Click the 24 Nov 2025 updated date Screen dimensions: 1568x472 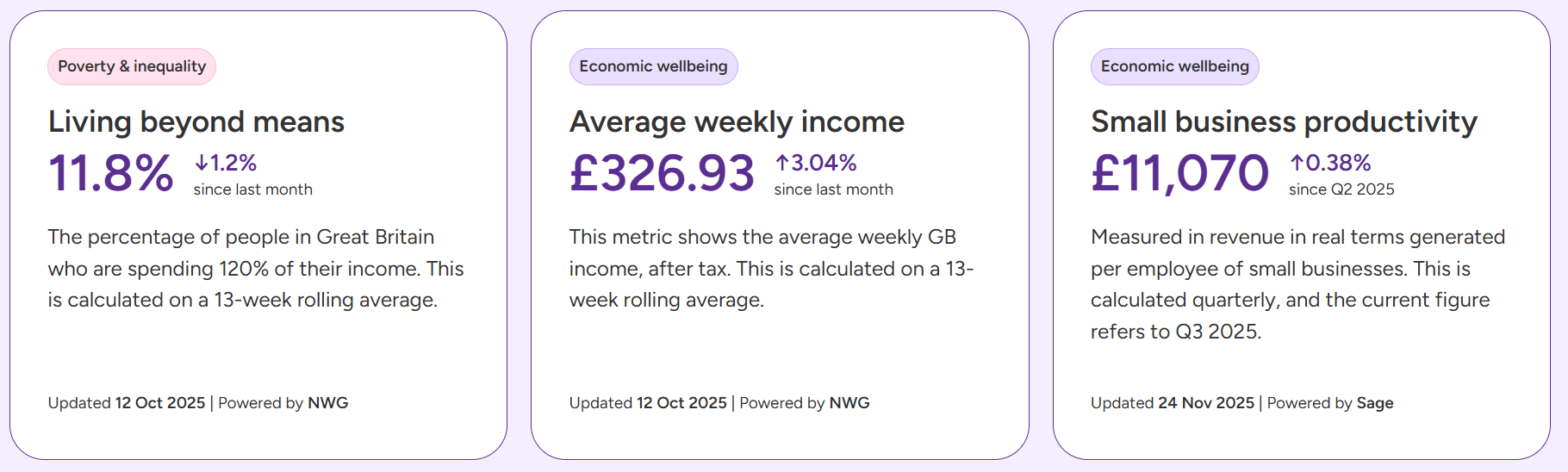(1206, 402)
